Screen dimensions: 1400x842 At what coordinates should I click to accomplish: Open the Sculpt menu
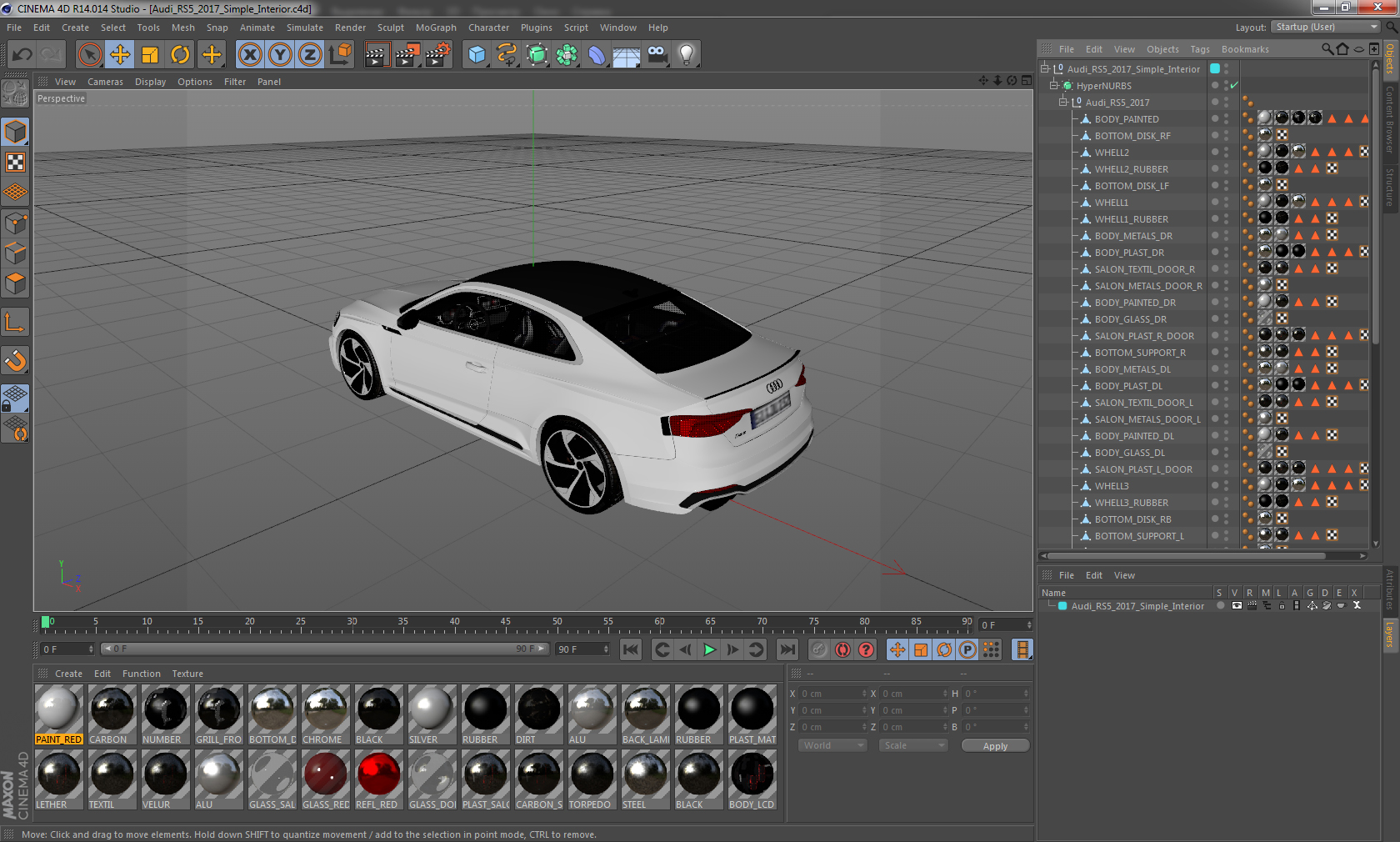[x=390, y=28]
